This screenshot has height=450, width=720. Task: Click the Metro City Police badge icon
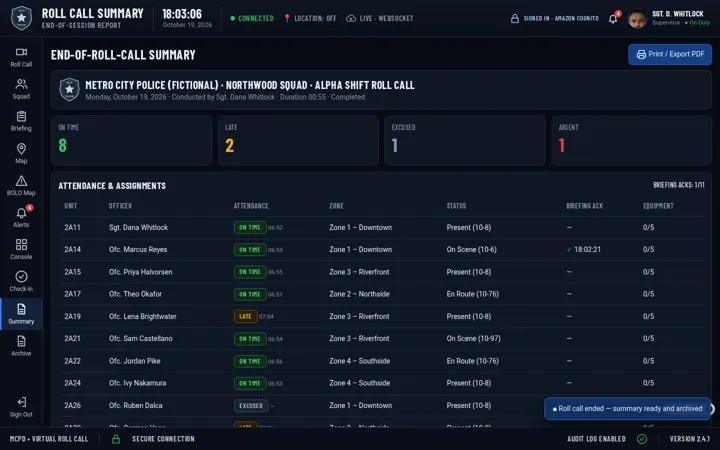pyautogui.click(x=69, y=90)
